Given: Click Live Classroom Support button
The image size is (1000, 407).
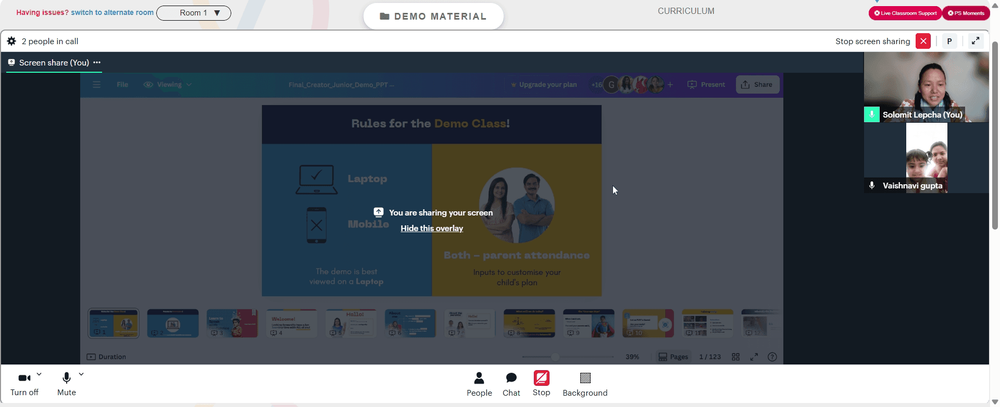Looking at the screenshot, I should point(905,13).
